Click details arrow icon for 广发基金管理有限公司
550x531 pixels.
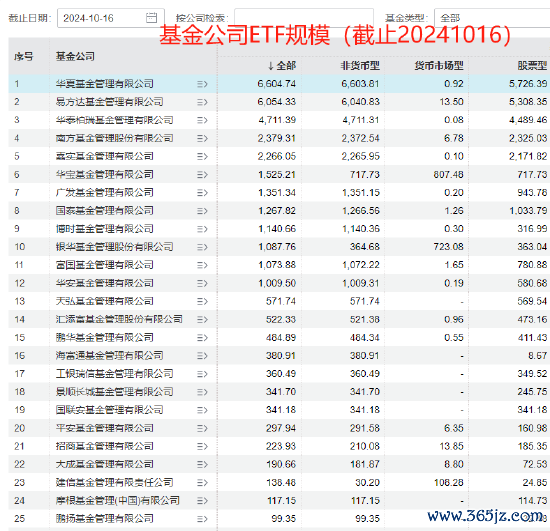tap(202, 193)
